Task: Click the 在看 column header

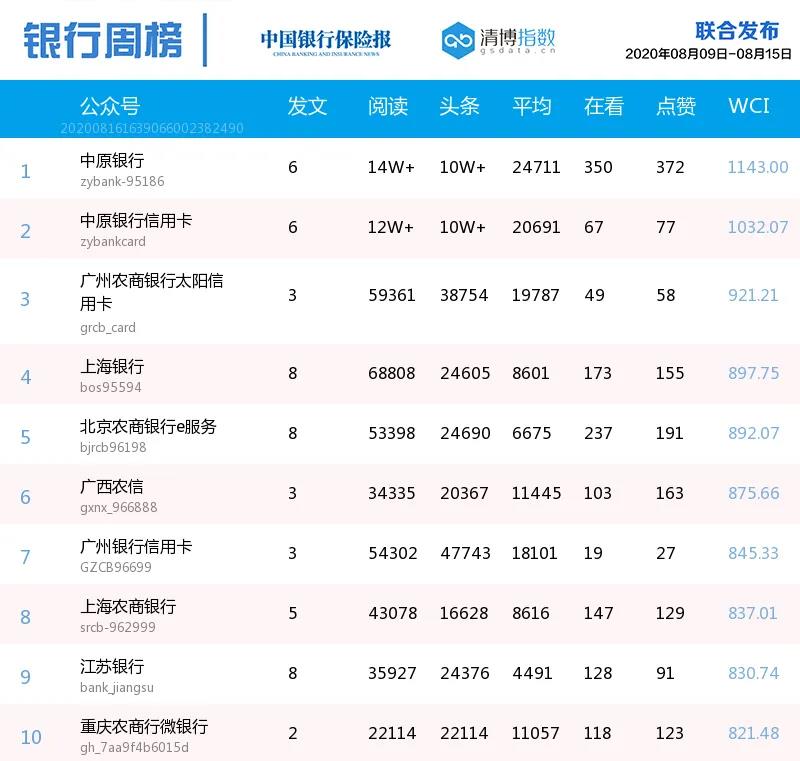Action: (604, 106)
